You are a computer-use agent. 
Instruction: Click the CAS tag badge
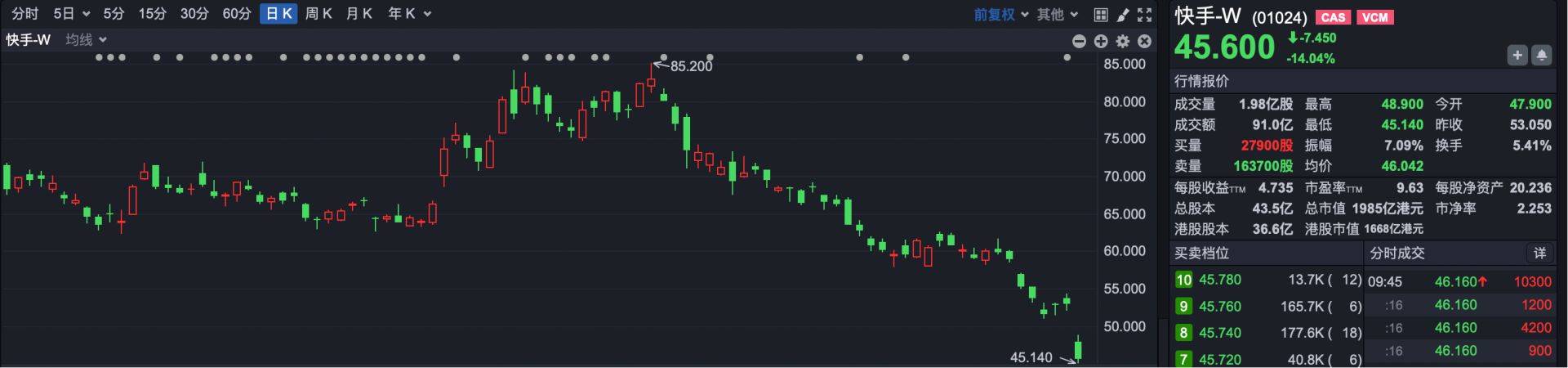click(1333, 17)
